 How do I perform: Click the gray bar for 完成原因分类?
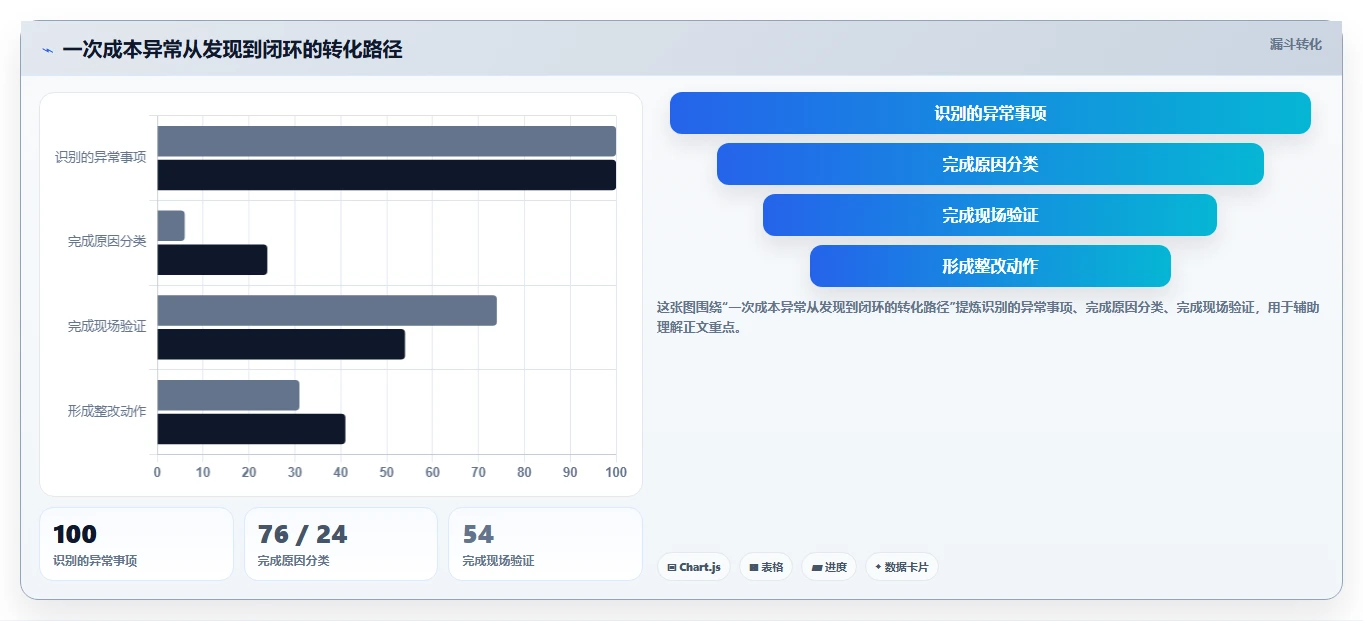point(171,226)
